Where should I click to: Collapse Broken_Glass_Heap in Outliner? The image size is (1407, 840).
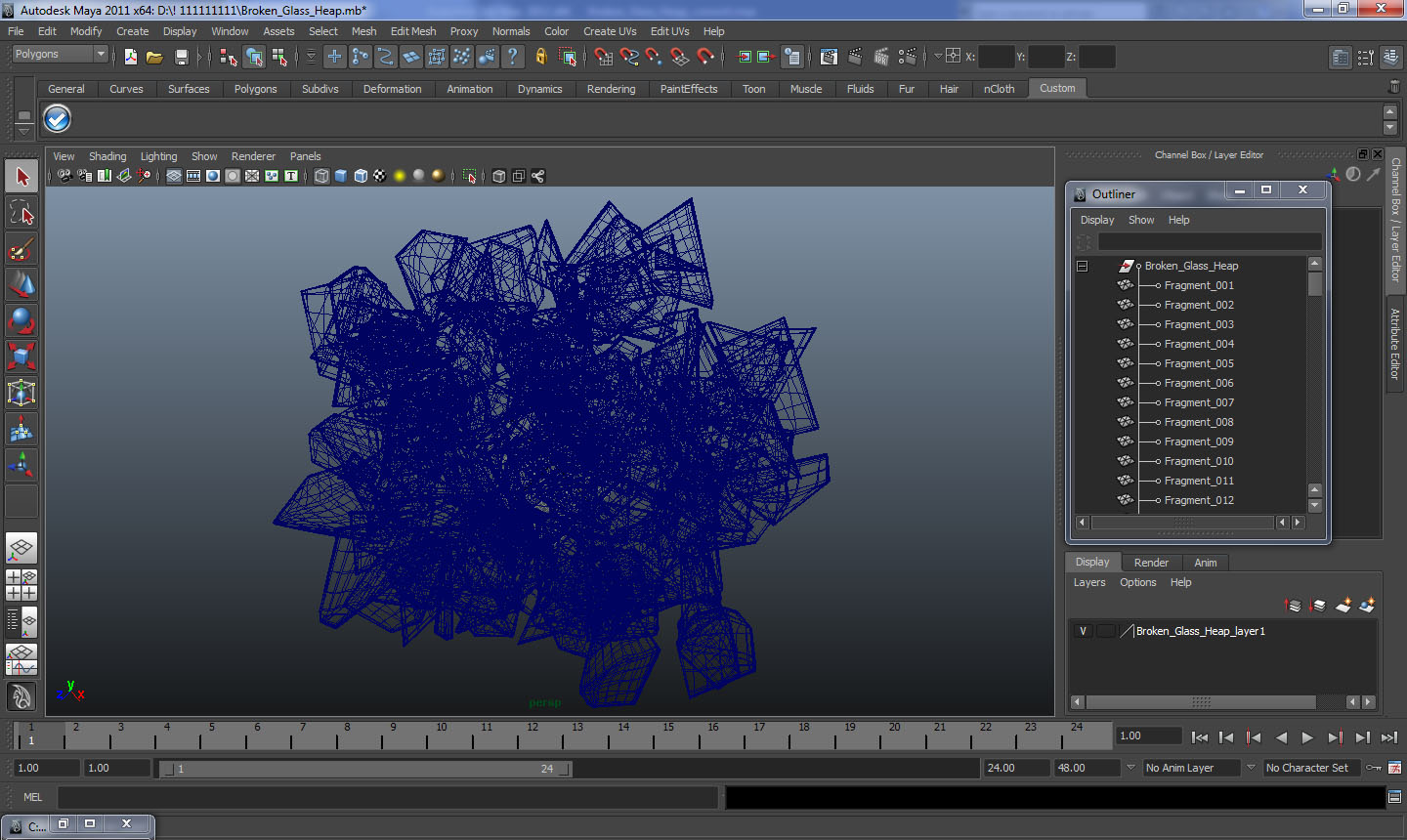(x=1083, y=266)
